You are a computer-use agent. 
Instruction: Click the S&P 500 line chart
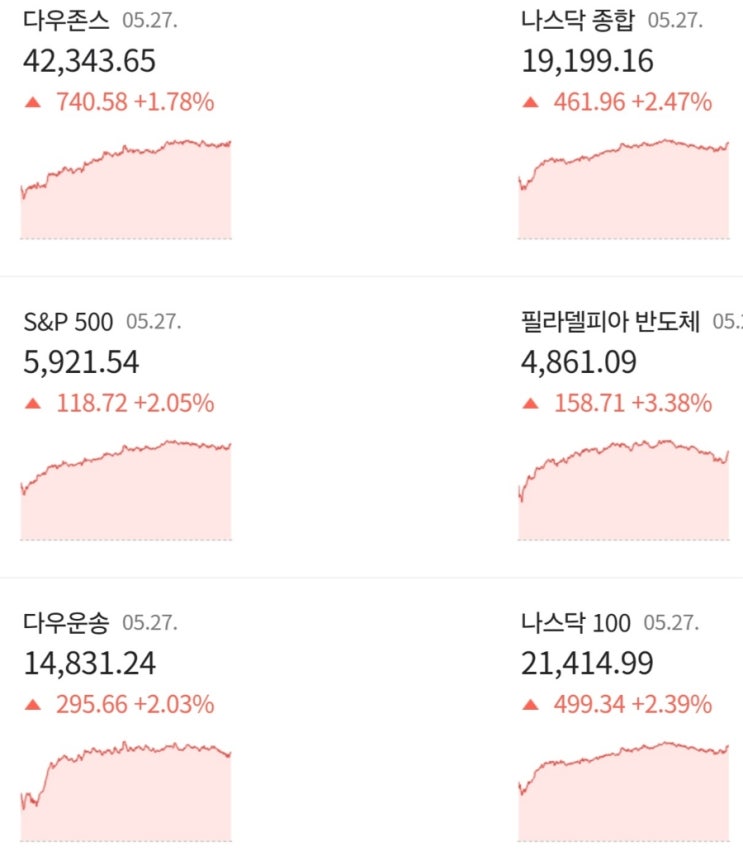[x=126, y=491]
